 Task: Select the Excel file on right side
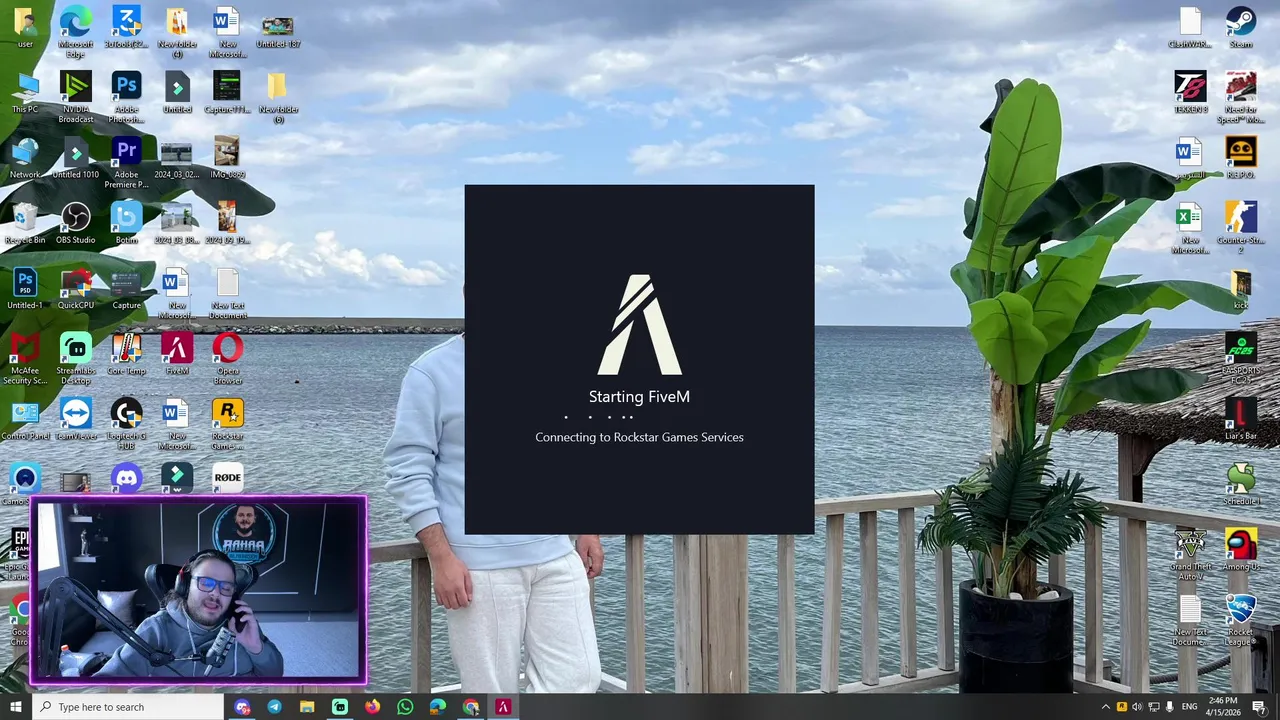(1190, 229)
